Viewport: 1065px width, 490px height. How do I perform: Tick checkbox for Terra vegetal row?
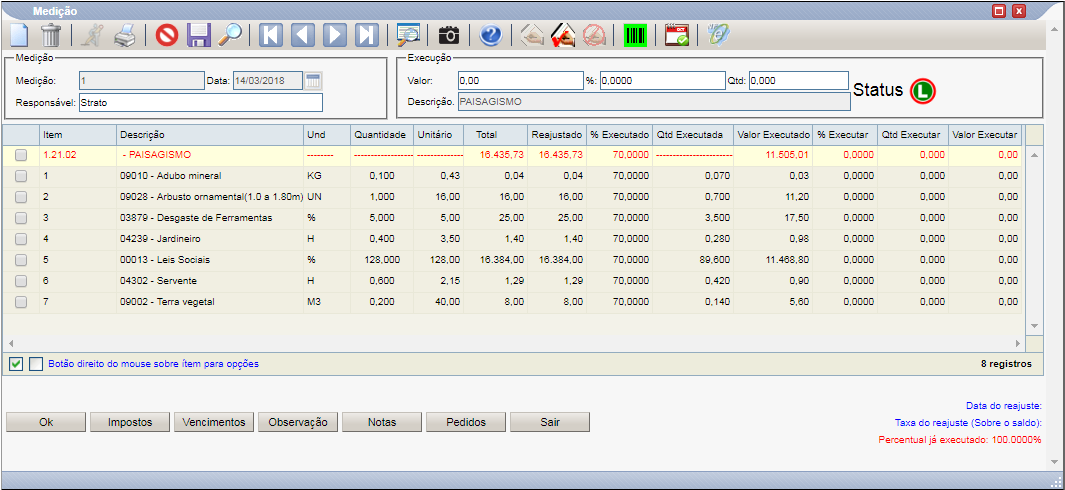click(x=21, y=302)
